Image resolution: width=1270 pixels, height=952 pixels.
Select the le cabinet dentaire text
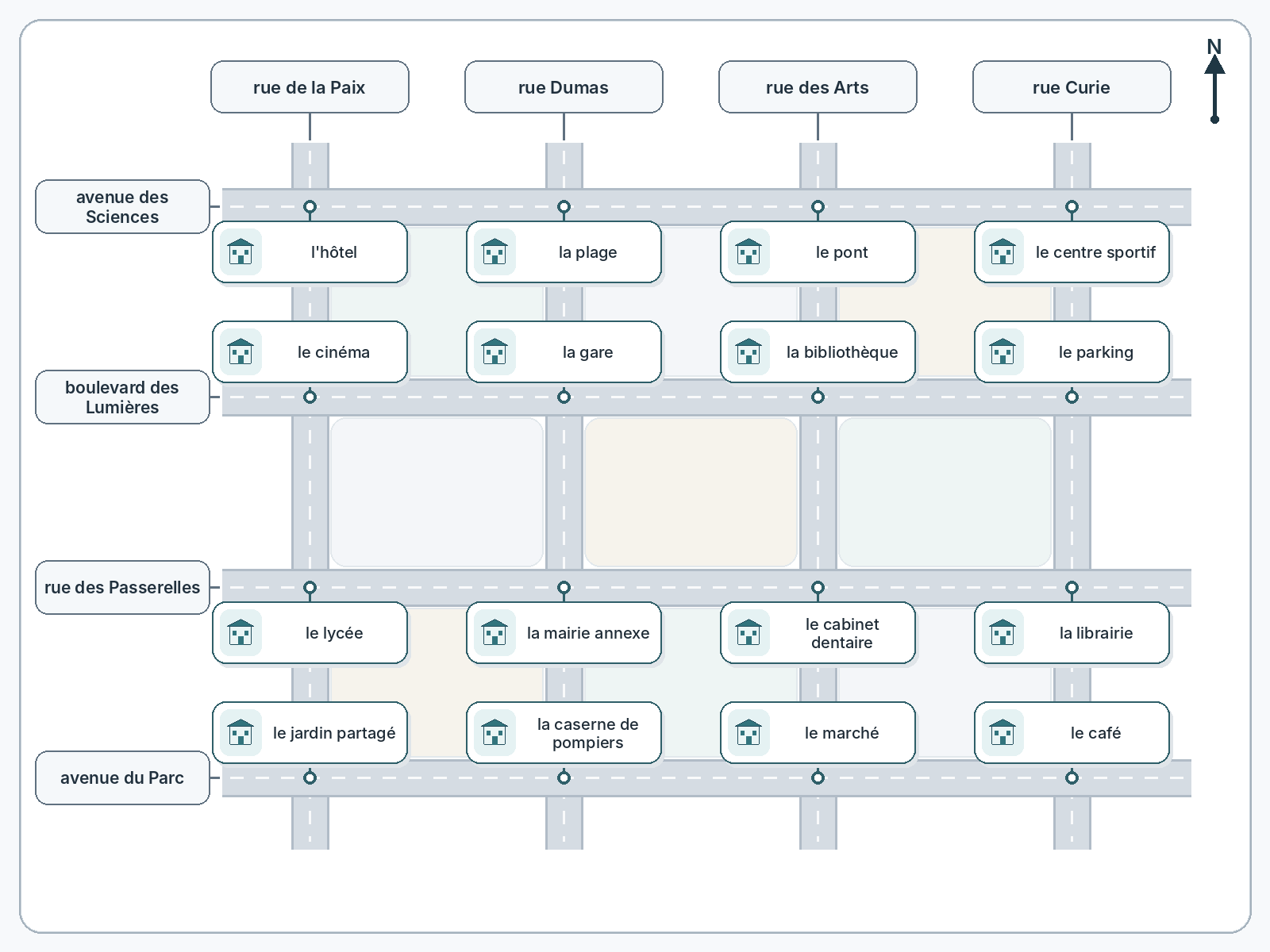(842, 633)
